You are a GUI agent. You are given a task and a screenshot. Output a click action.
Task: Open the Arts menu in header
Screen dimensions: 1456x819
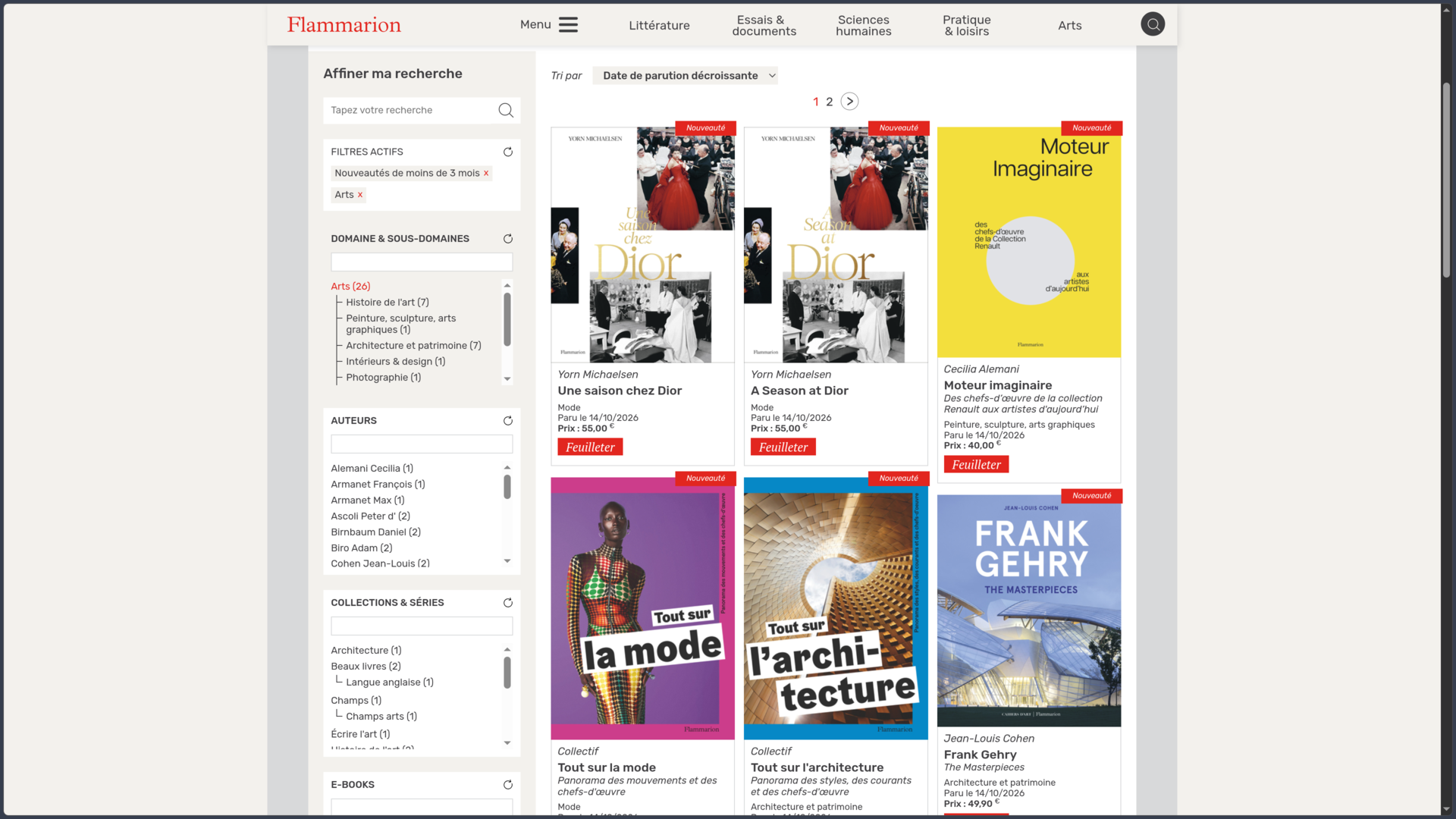[1069, 26]
